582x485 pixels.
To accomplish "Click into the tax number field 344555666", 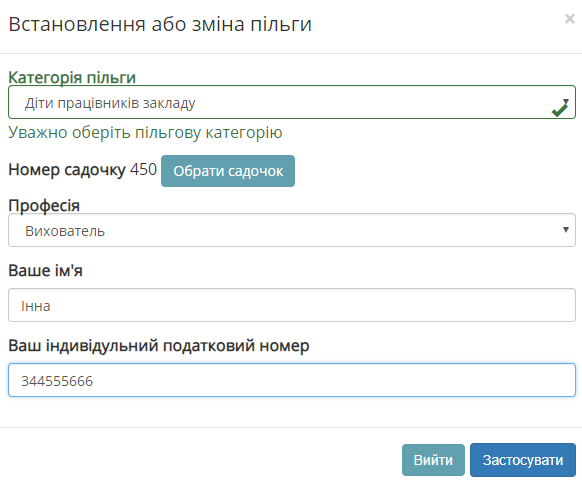I will pyautogui.click(x=292, y=380).
